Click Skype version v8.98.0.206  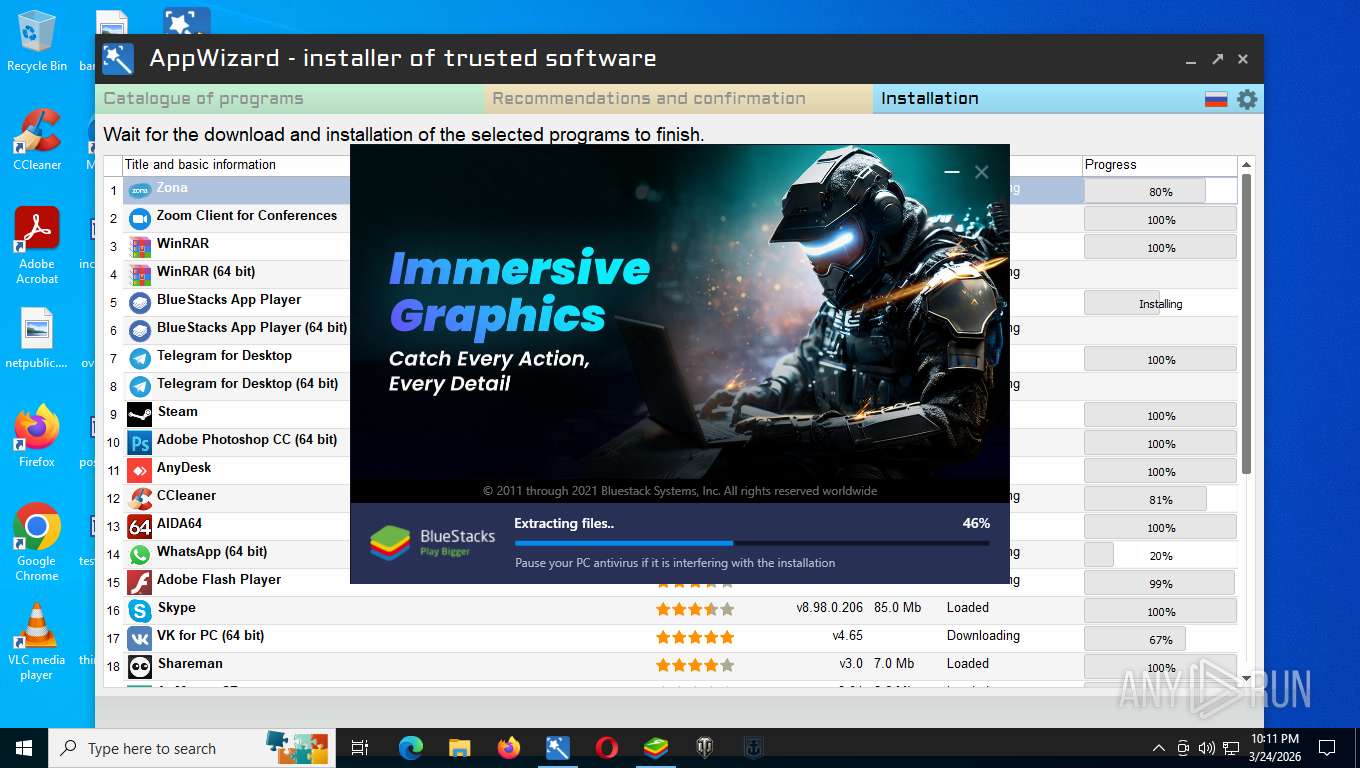coord(830,607)
